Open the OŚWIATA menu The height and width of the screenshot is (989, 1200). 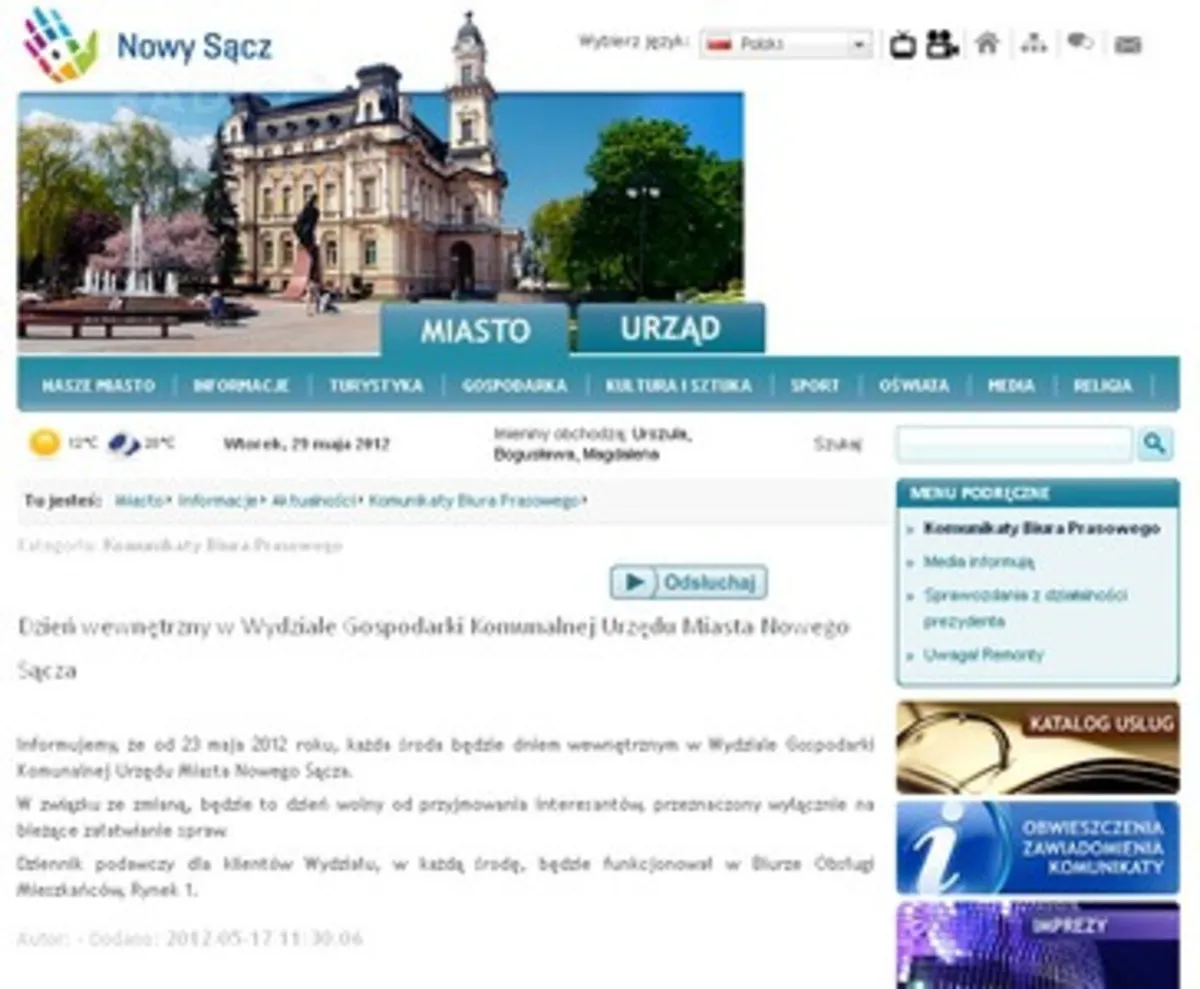coord(914,385)
